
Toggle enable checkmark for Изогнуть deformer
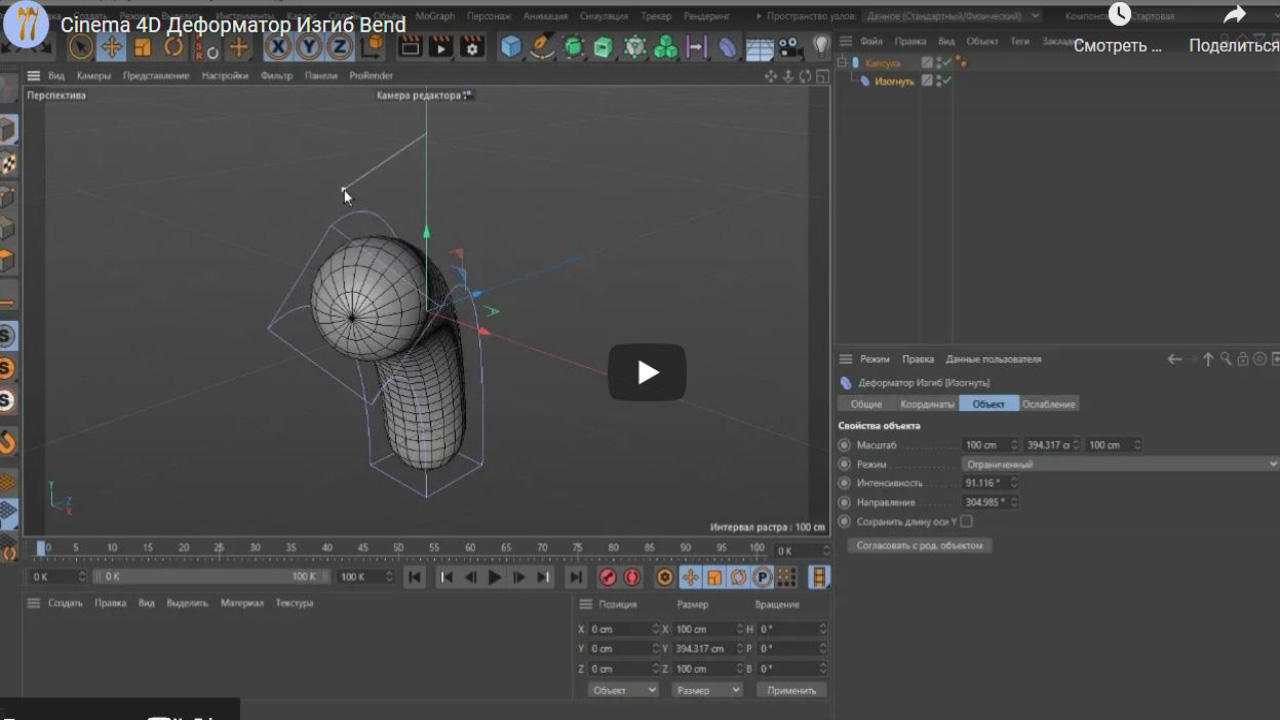[945, 81]
